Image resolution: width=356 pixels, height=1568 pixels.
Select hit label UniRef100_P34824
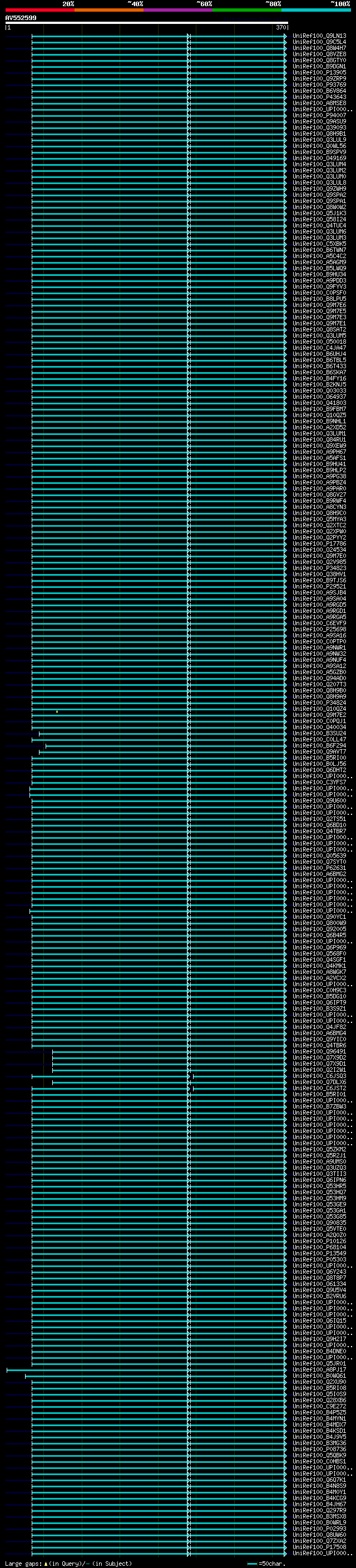[319, 703]
